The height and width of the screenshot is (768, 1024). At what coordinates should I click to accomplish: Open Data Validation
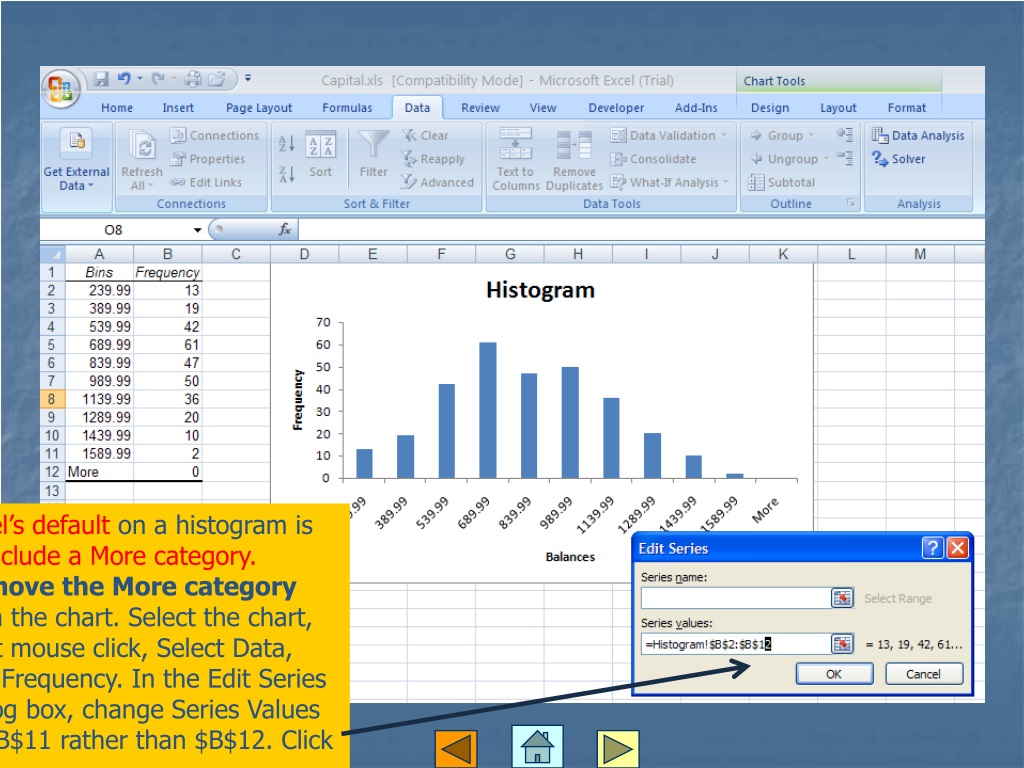[669, 135]
